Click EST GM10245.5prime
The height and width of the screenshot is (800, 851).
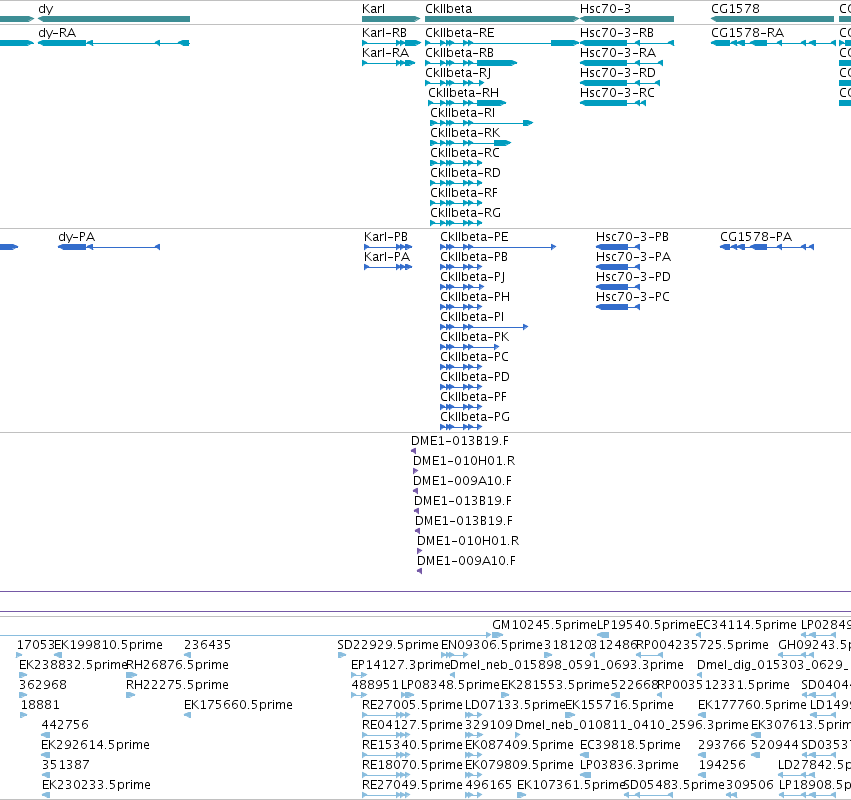(x=544, y=625)
